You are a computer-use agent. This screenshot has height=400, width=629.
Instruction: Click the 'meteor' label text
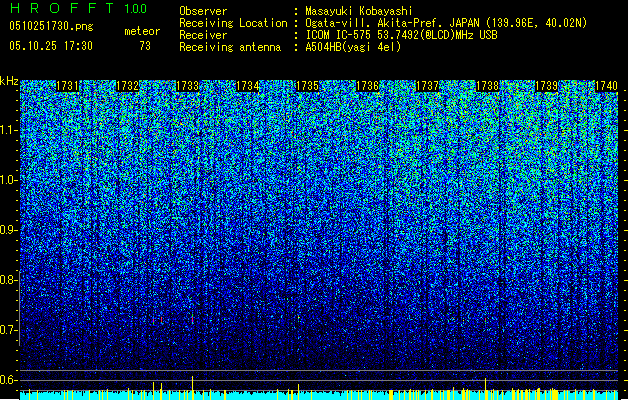point(142,31)
